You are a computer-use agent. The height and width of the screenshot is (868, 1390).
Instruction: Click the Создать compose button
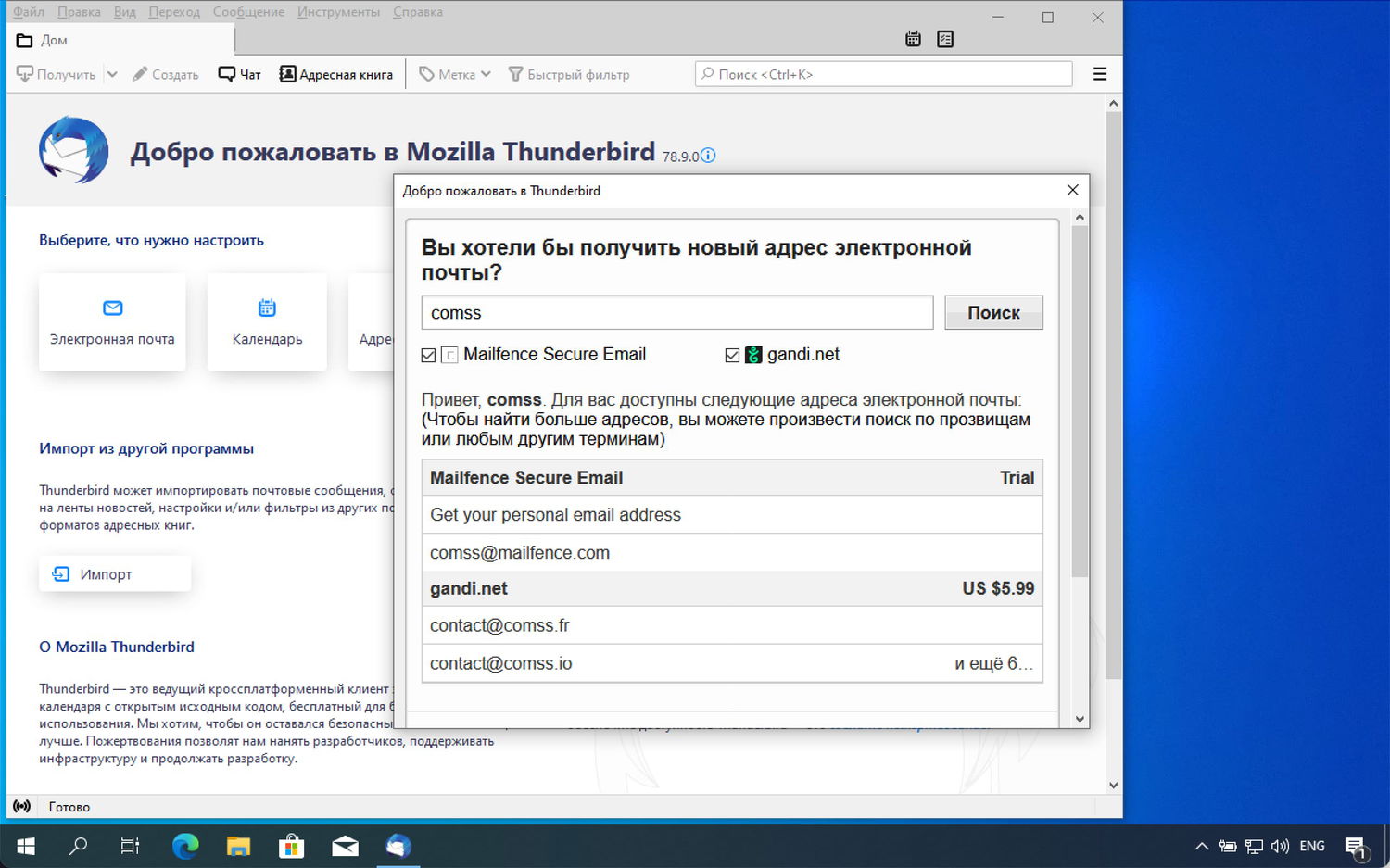[x=165, y=74]
